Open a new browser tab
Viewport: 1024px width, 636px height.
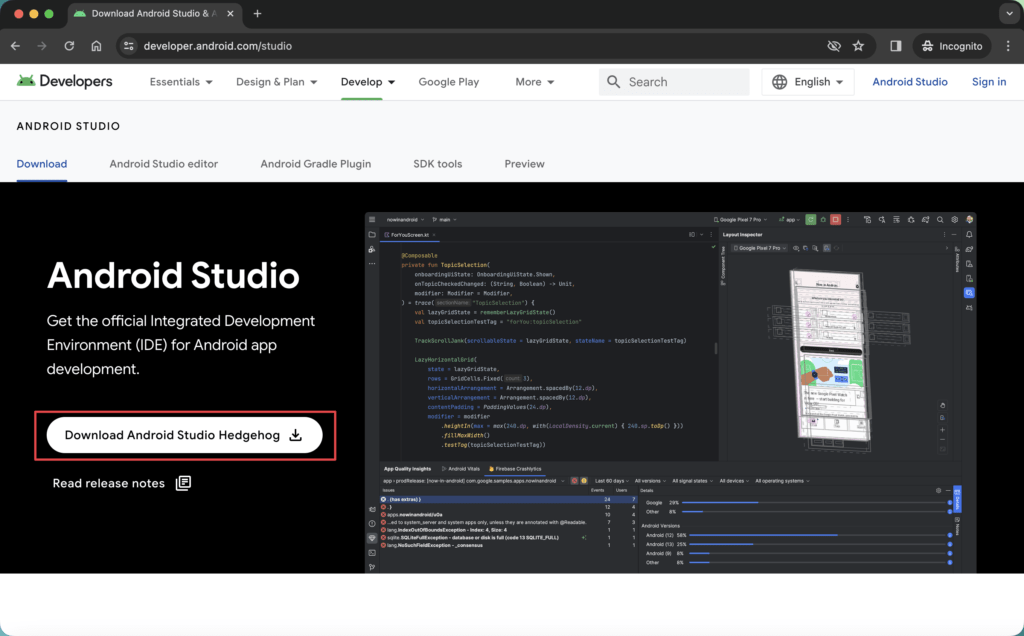pyautogui.click(x=257, y=14)
